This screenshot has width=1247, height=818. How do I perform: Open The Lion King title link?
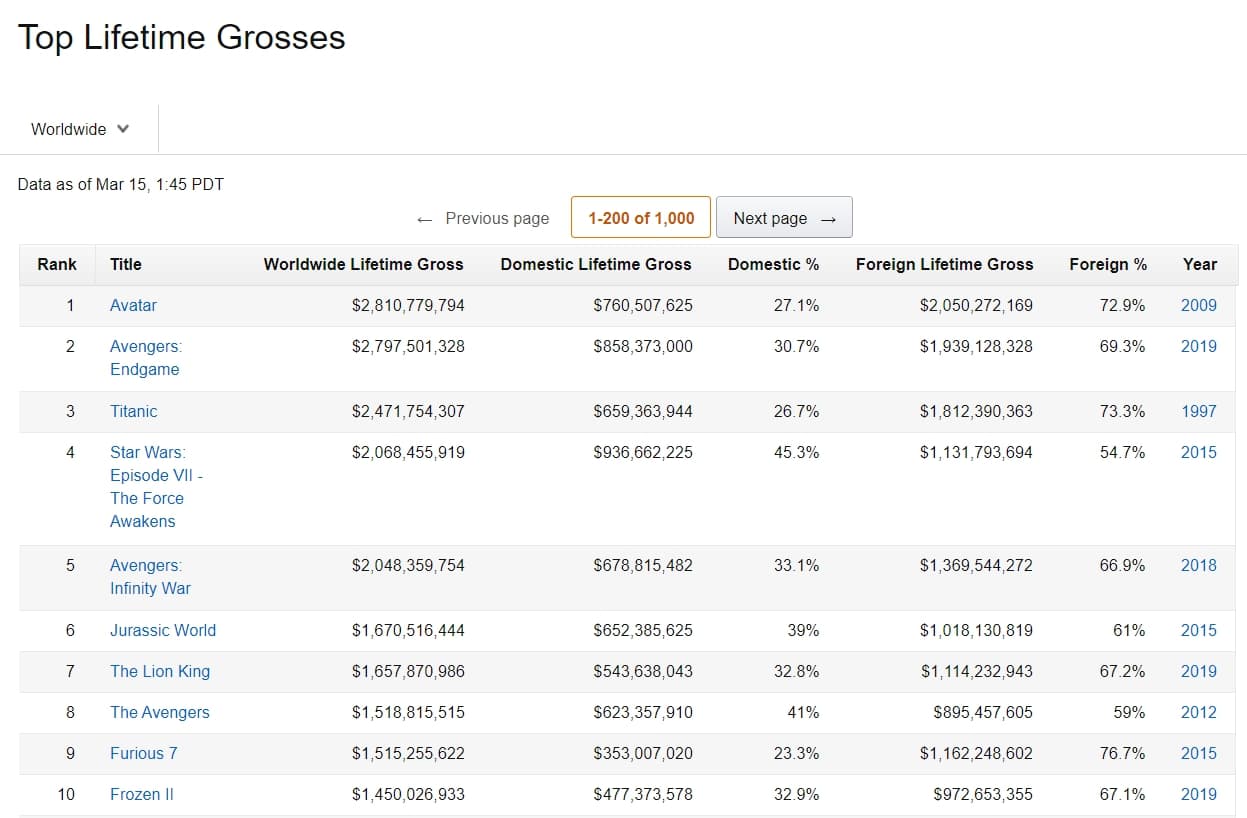pyautogui.click(x=160, y=671)
